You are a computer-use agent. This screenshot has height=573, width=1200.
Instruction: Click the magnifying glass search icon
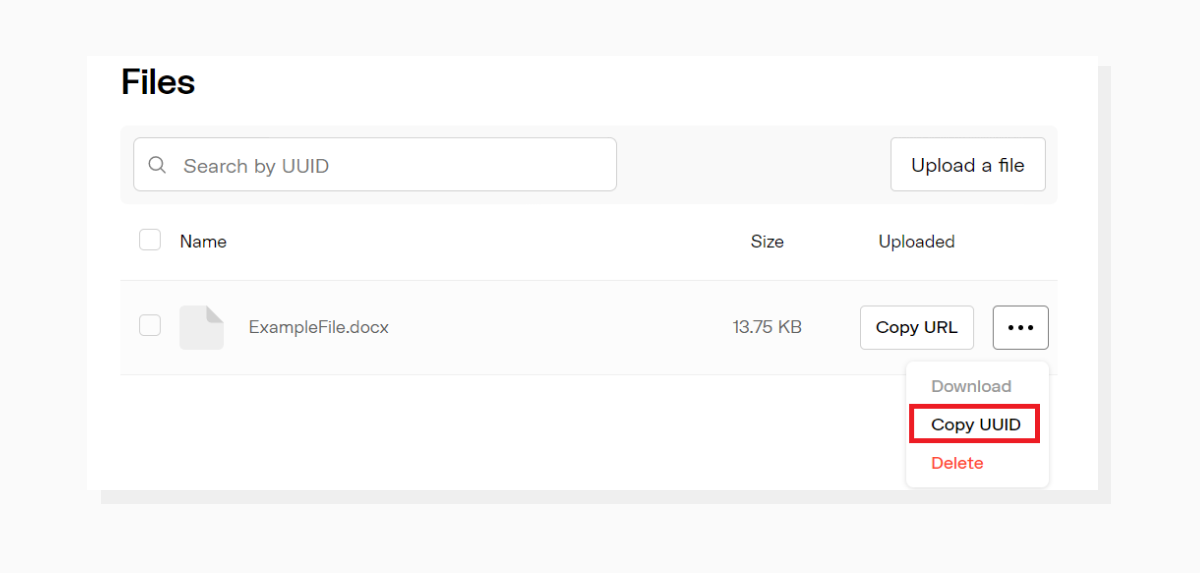tap(157, 165)
